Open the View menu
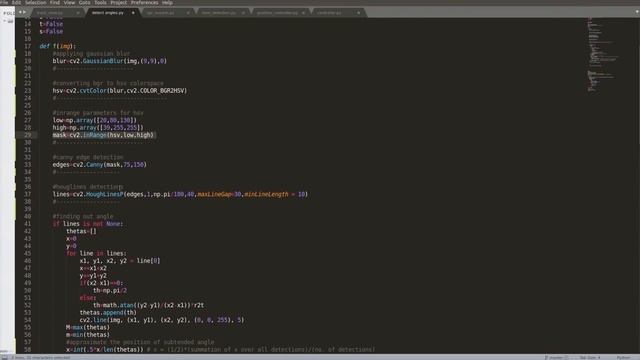 [x=69, y=2]
